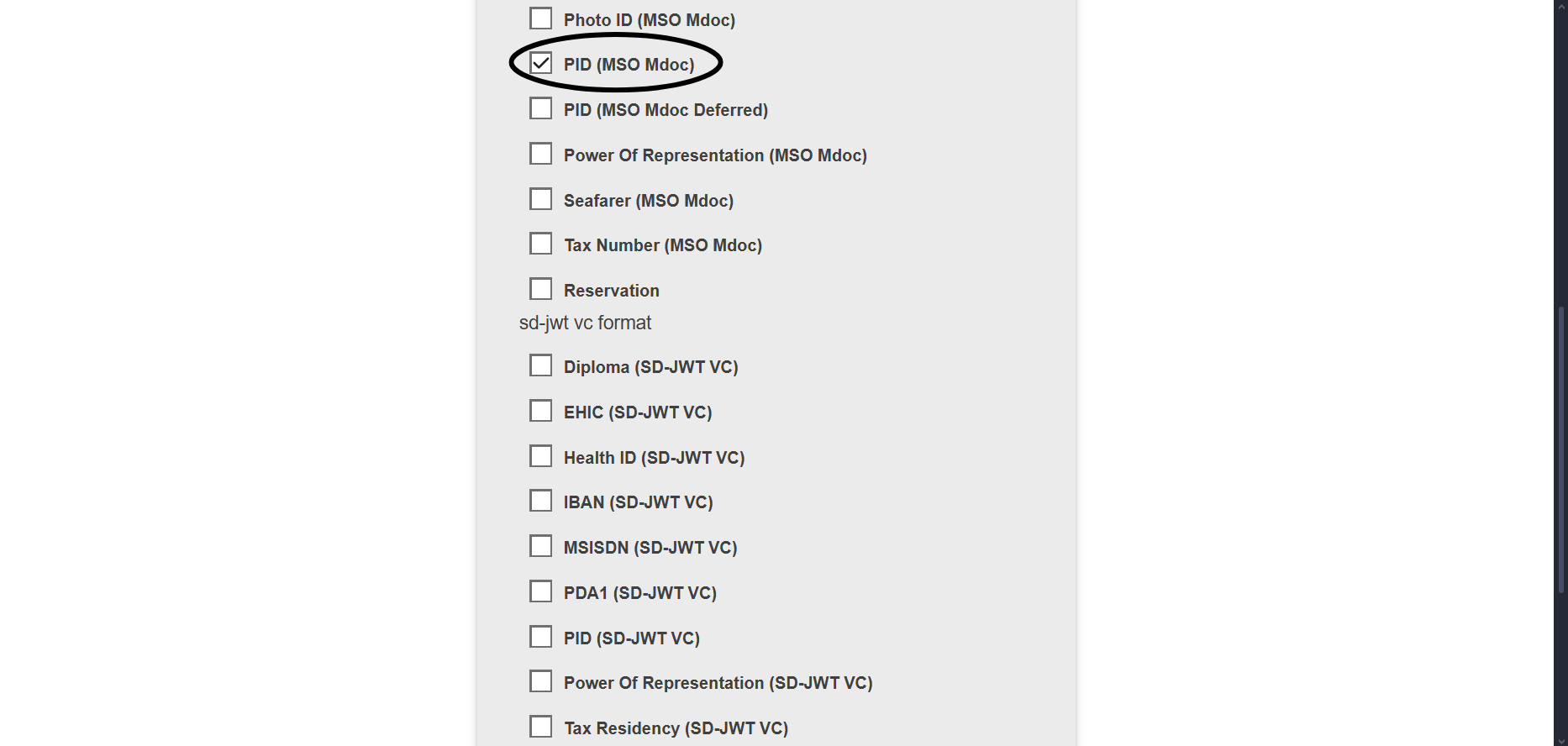This screenshot has height=746, width=1568.
Task: Check MSISDN (SD-JWT VC) option
Action: click(x=541, y=547)
